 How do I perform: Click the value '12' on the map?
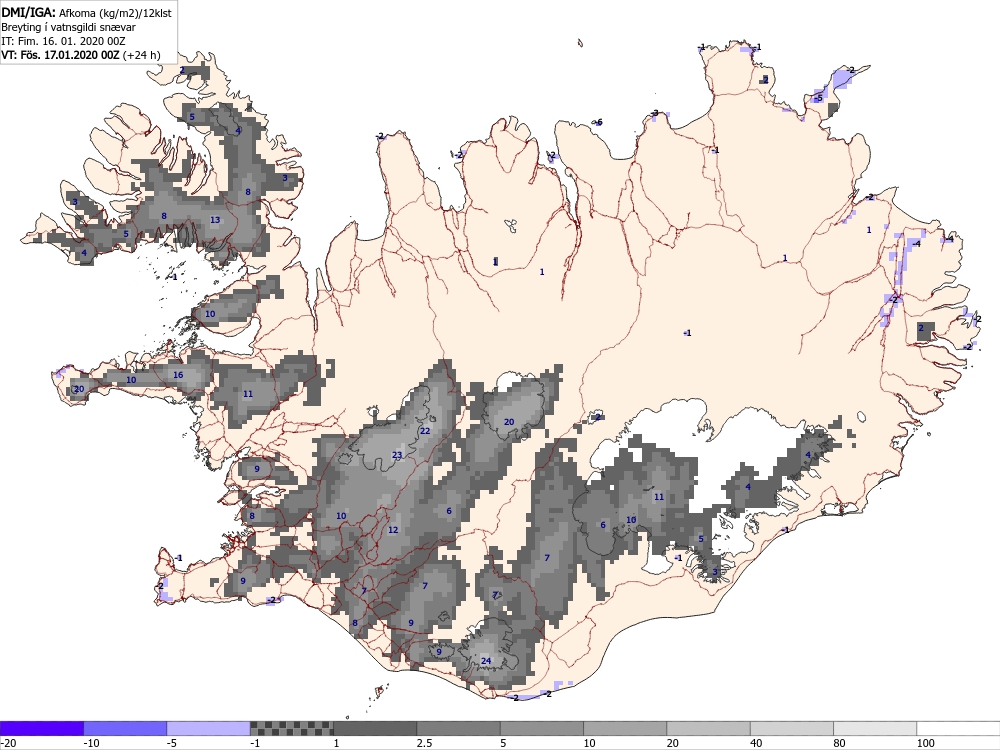coord(393,530)
